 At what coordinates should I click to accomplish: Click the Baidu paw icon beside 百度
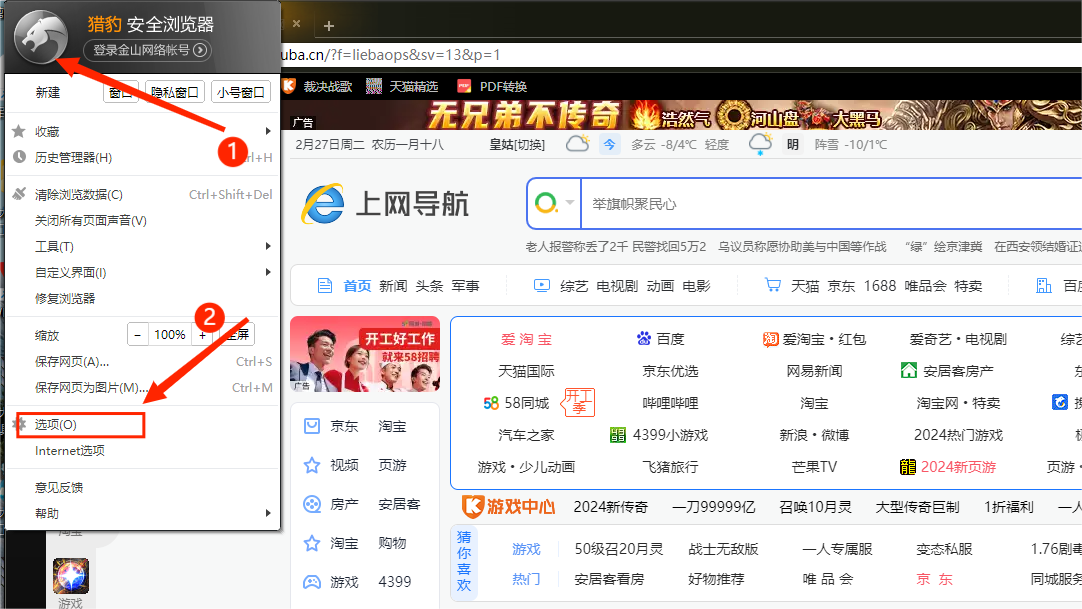[644, 339]
